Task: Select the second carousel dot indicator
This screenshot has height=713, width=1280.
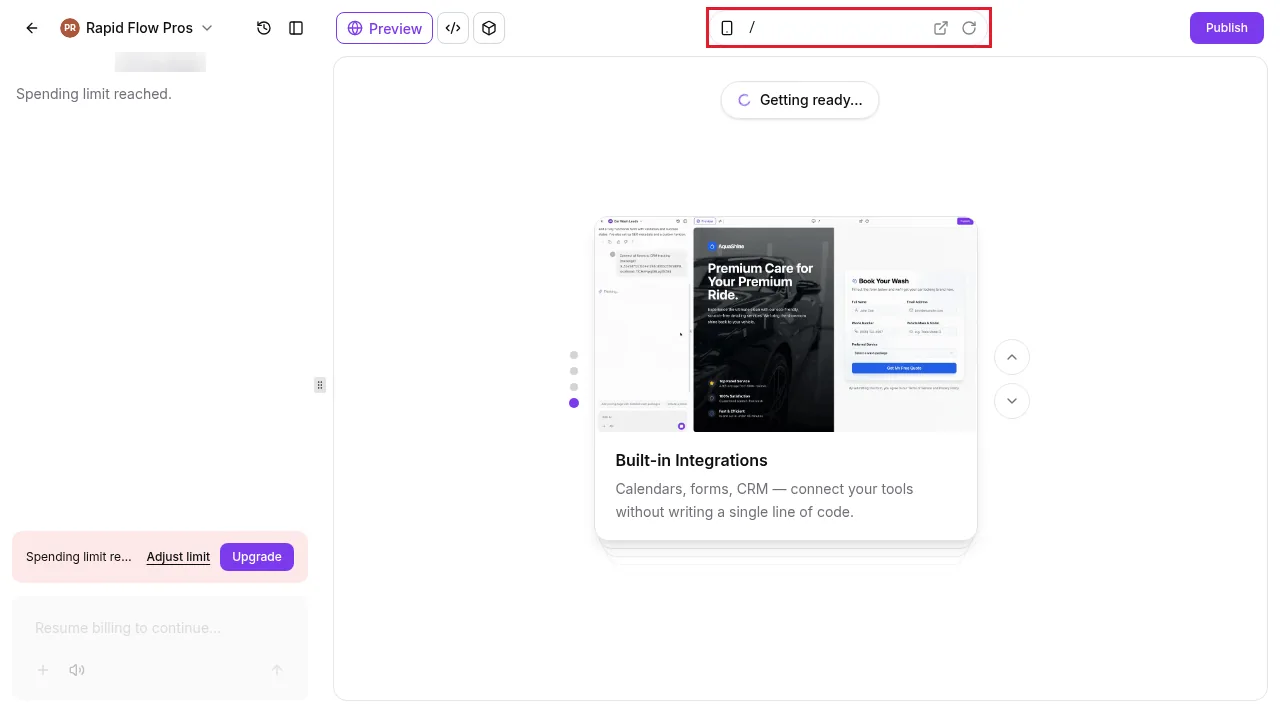Action: coord(574,371)
